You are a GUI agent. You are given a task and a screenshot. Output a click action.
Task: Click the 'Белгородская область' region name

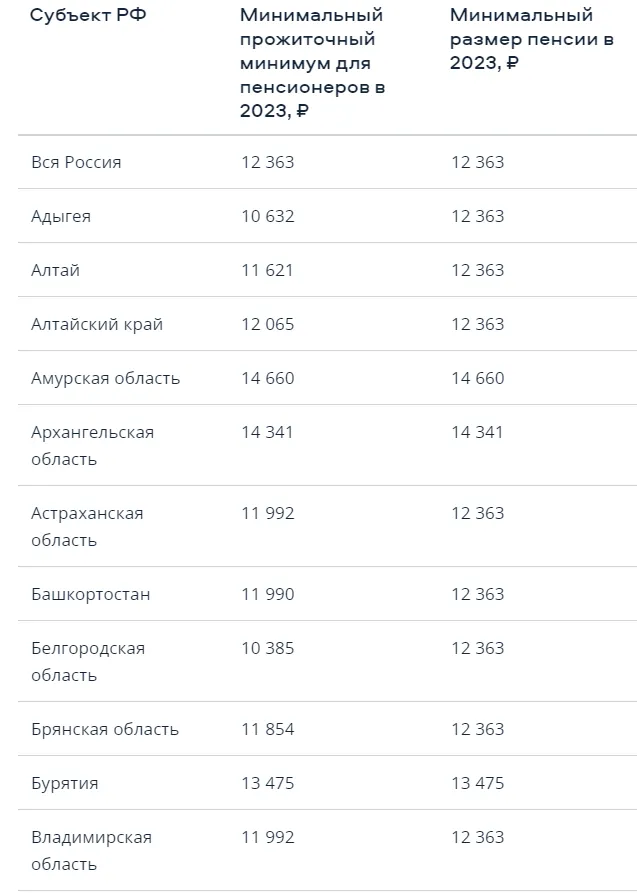coord(88,662)
